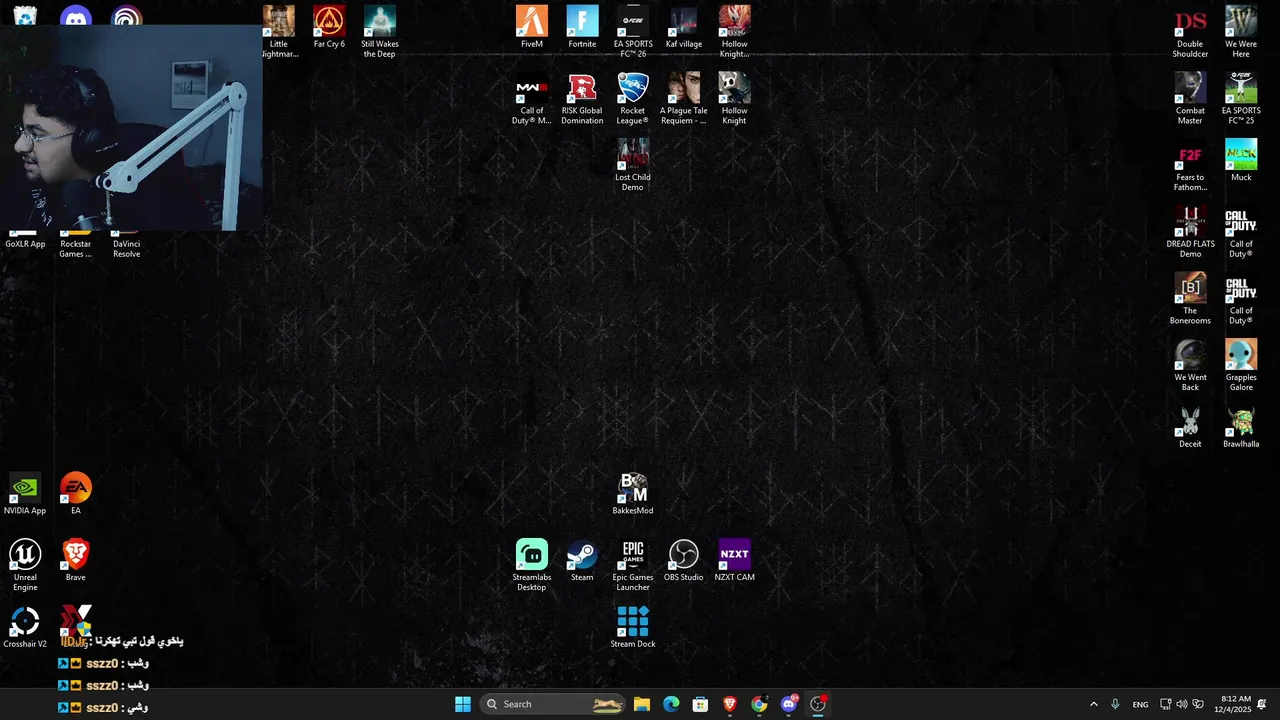Select the RISK Global Domination icon

click(x=582, y=99)
